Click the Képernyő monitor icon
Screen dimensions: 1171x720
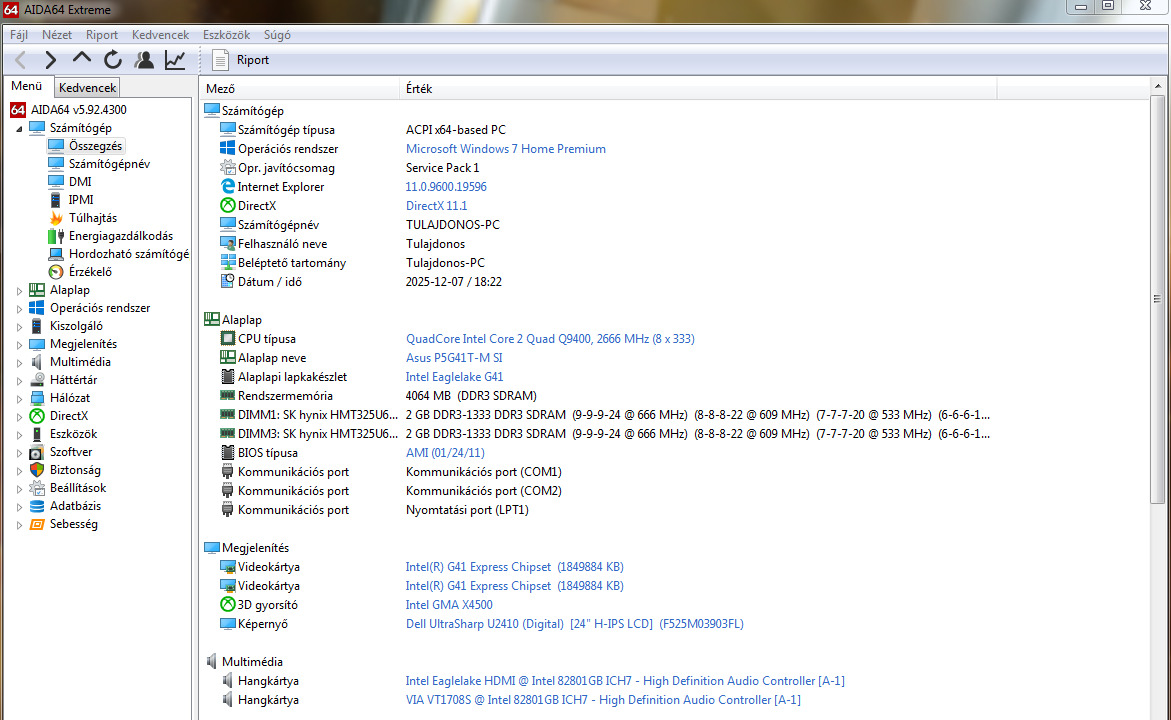(228, 624)
